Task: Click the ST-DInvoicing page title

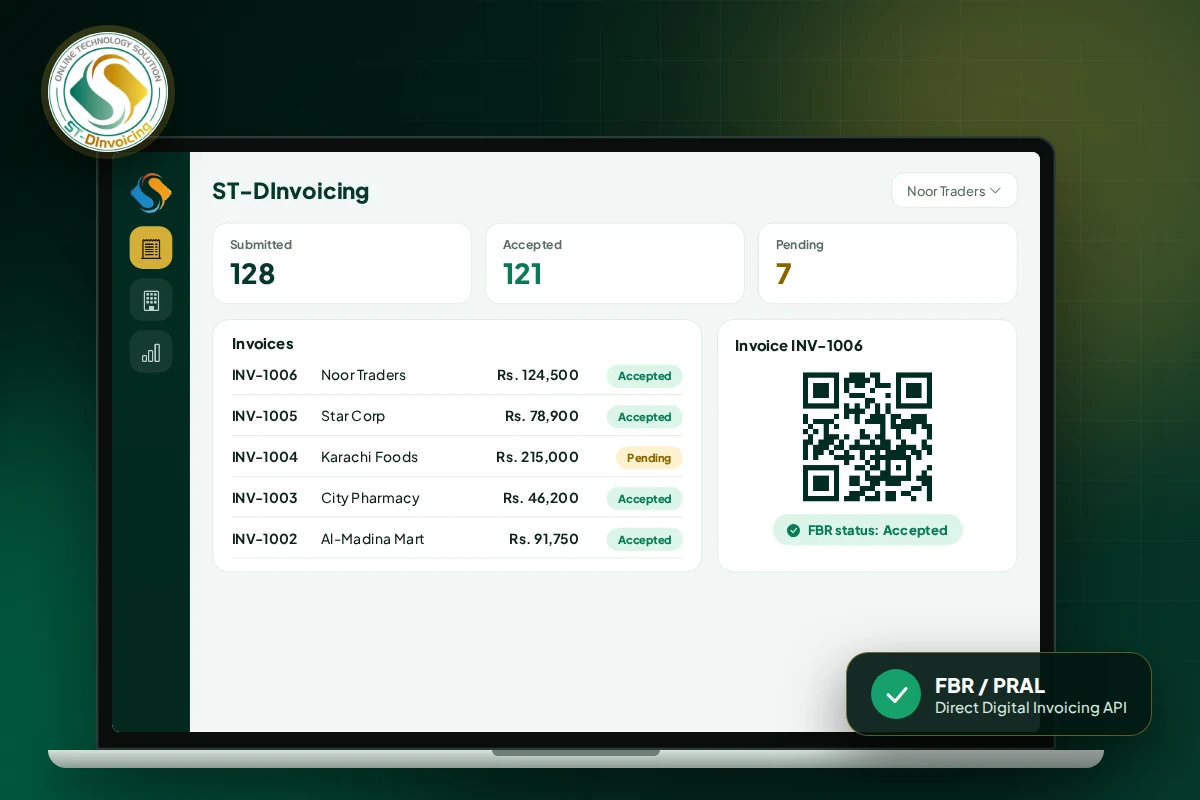Action: pos(291,191)
